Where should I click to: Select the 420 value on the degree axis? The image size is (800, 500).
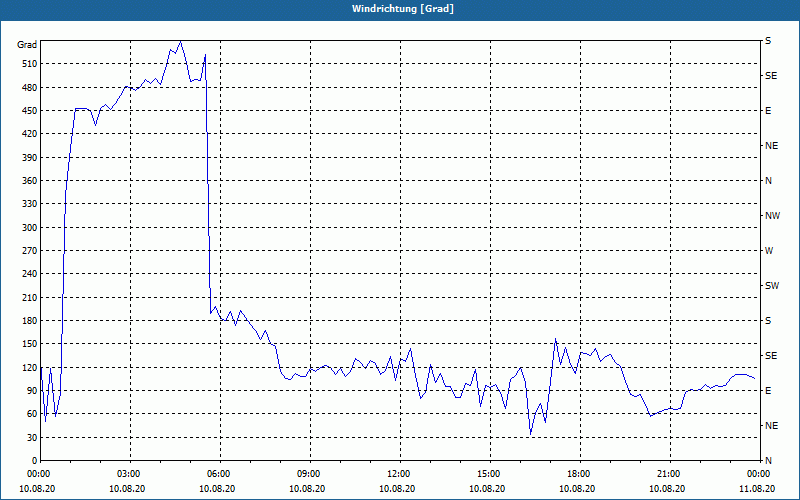tap(30, 134)
